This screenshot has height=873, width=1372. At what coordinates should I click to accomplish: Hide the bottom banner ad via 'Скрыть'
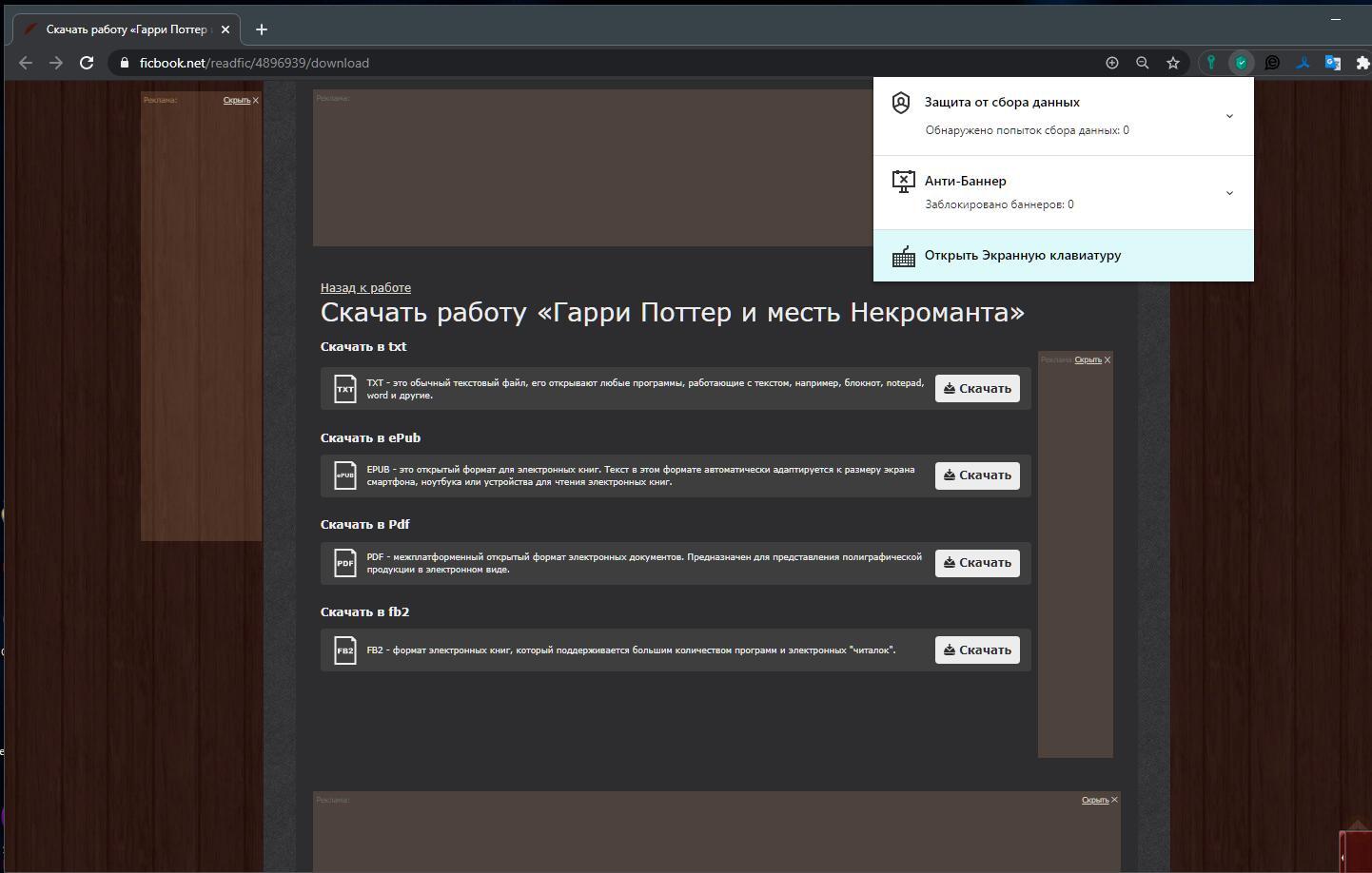pos(1099,800)
